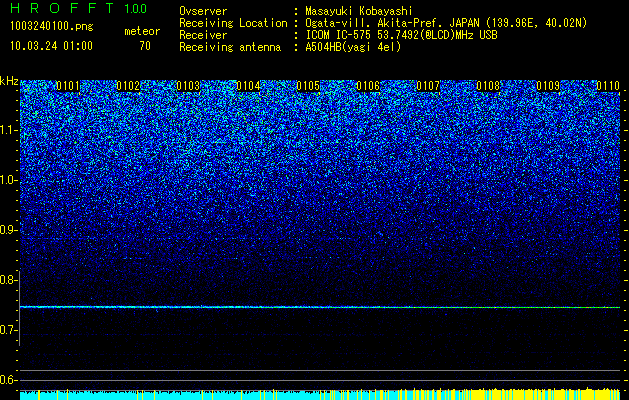The height and width of the screenshot is (400, 629).
Task: Click the 0106 time marker
Action: 368,86
